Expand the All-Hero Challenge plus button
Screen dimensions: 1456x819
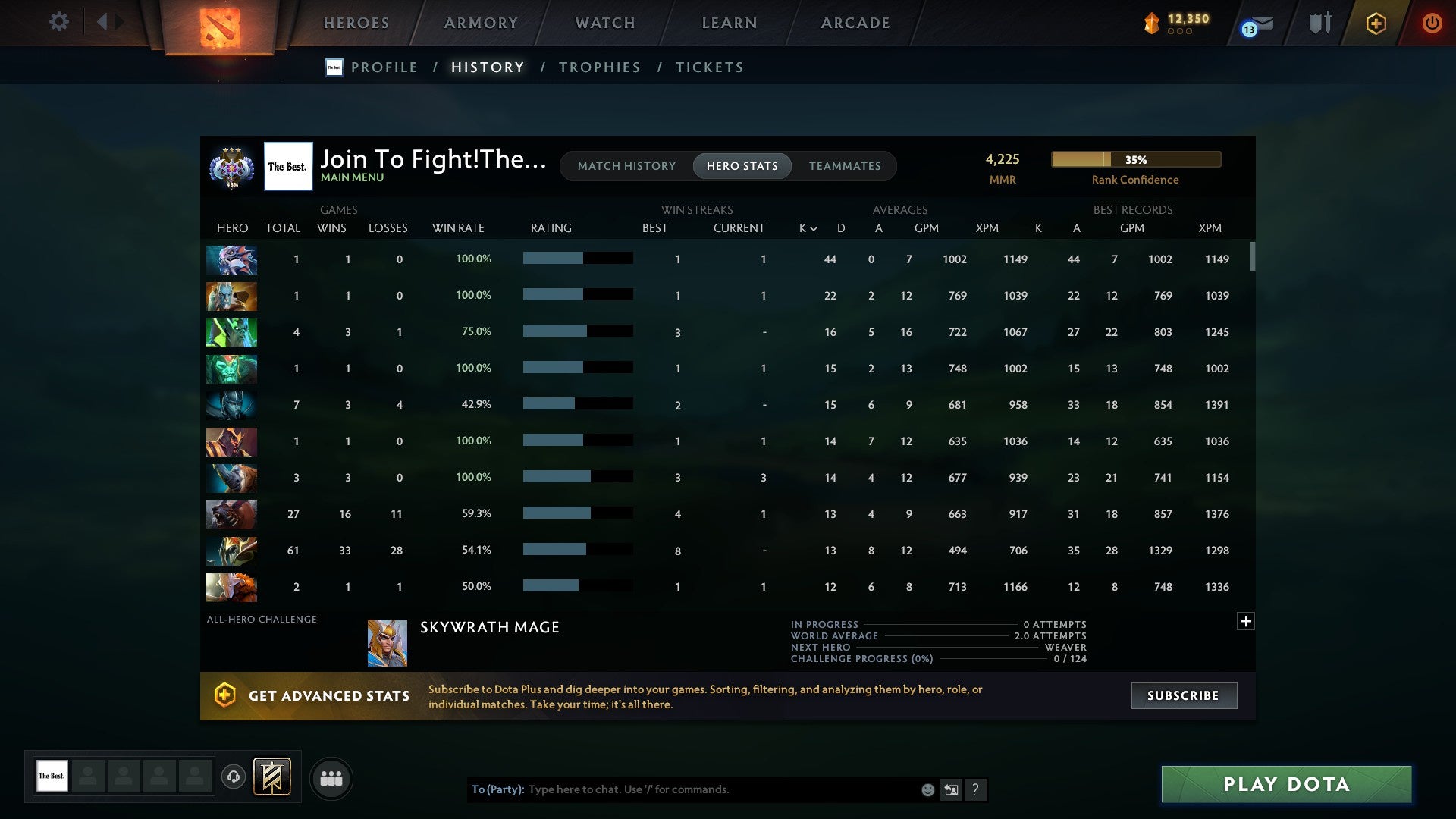[x=1245, y=621]
